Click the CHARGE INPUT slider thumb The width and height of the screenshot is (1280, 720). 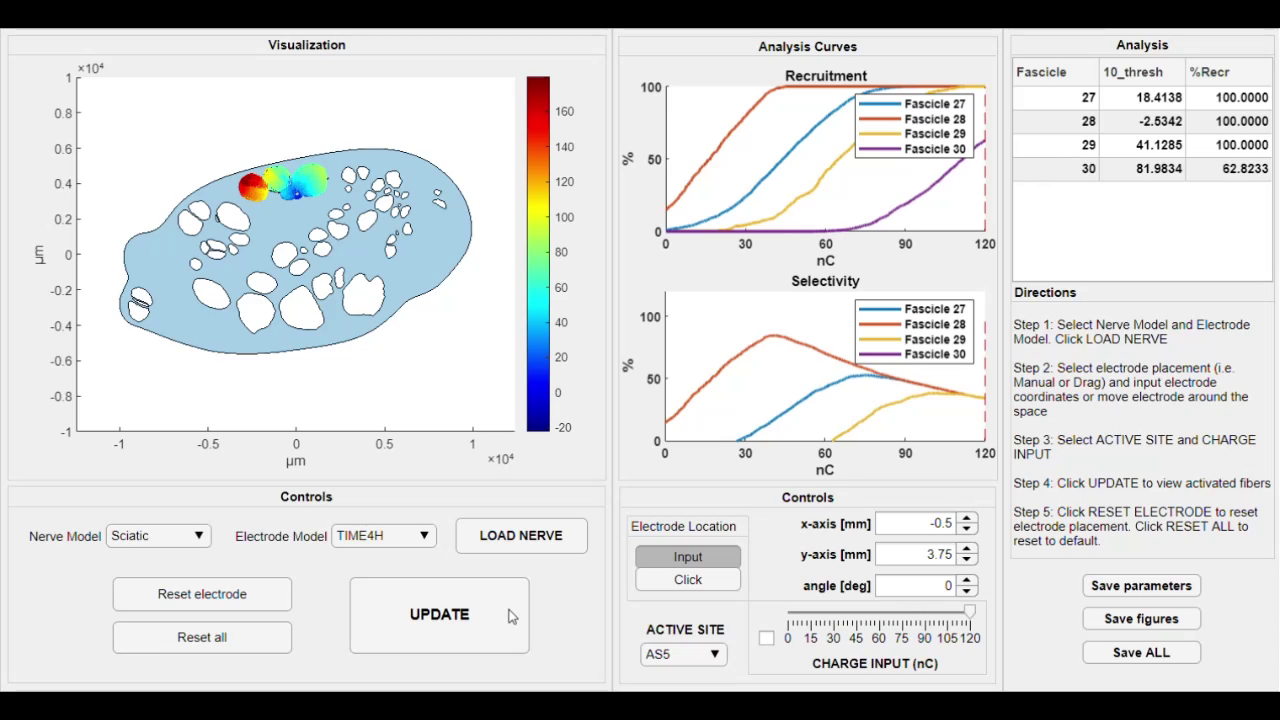pos(969,611)
